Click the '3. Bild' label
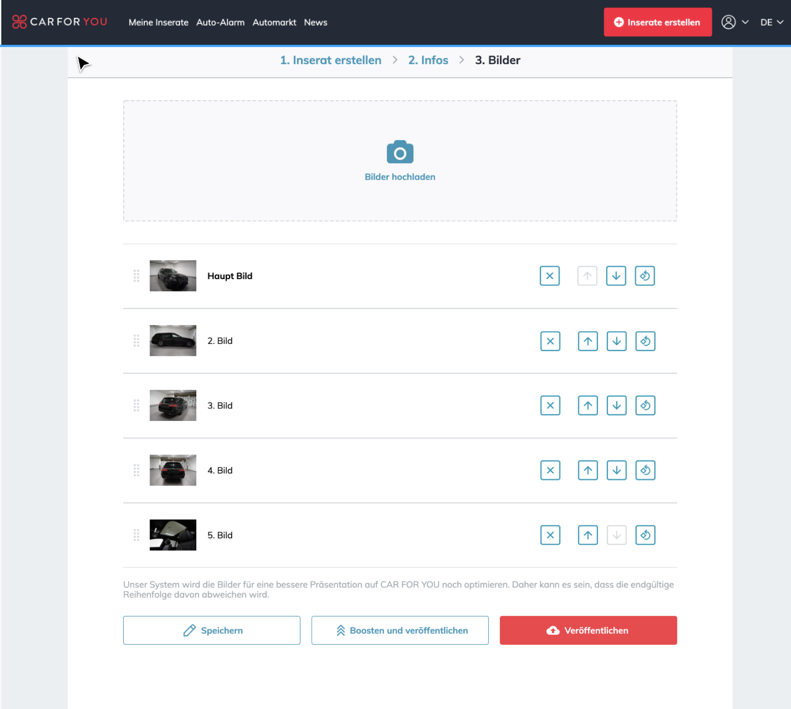791x709 pixels. pos(220,406)
